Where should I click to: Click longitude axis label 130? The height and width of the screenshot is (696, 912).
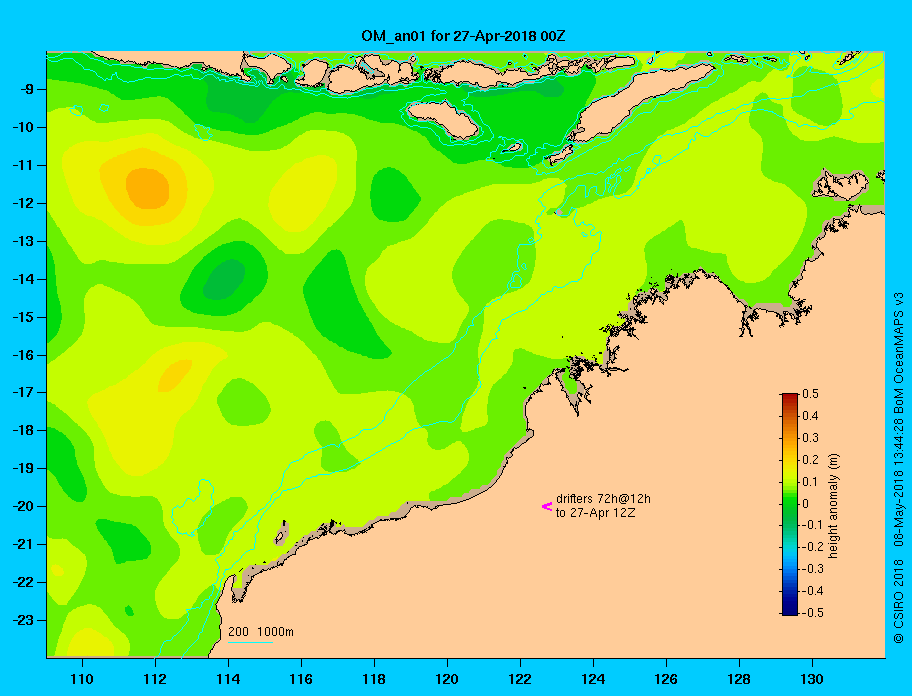812,679
